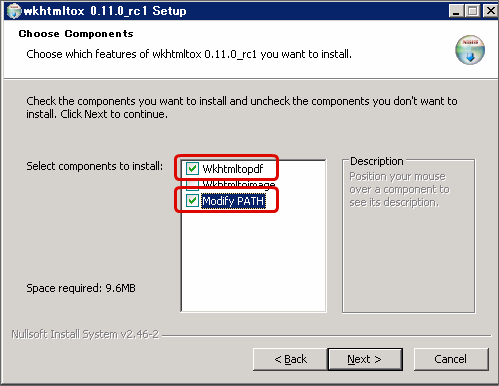499x386 pixels.
Task: Uncheck the Modify PATH checkbox
Action: [x=192, y=201]
